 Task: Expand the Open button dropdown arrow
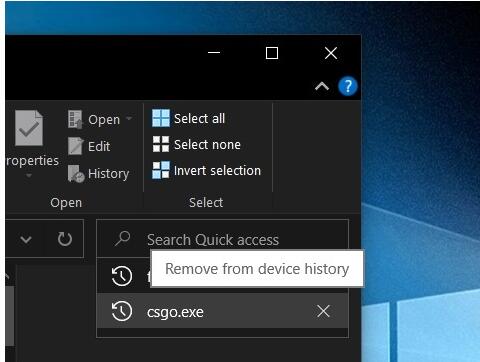129,118
